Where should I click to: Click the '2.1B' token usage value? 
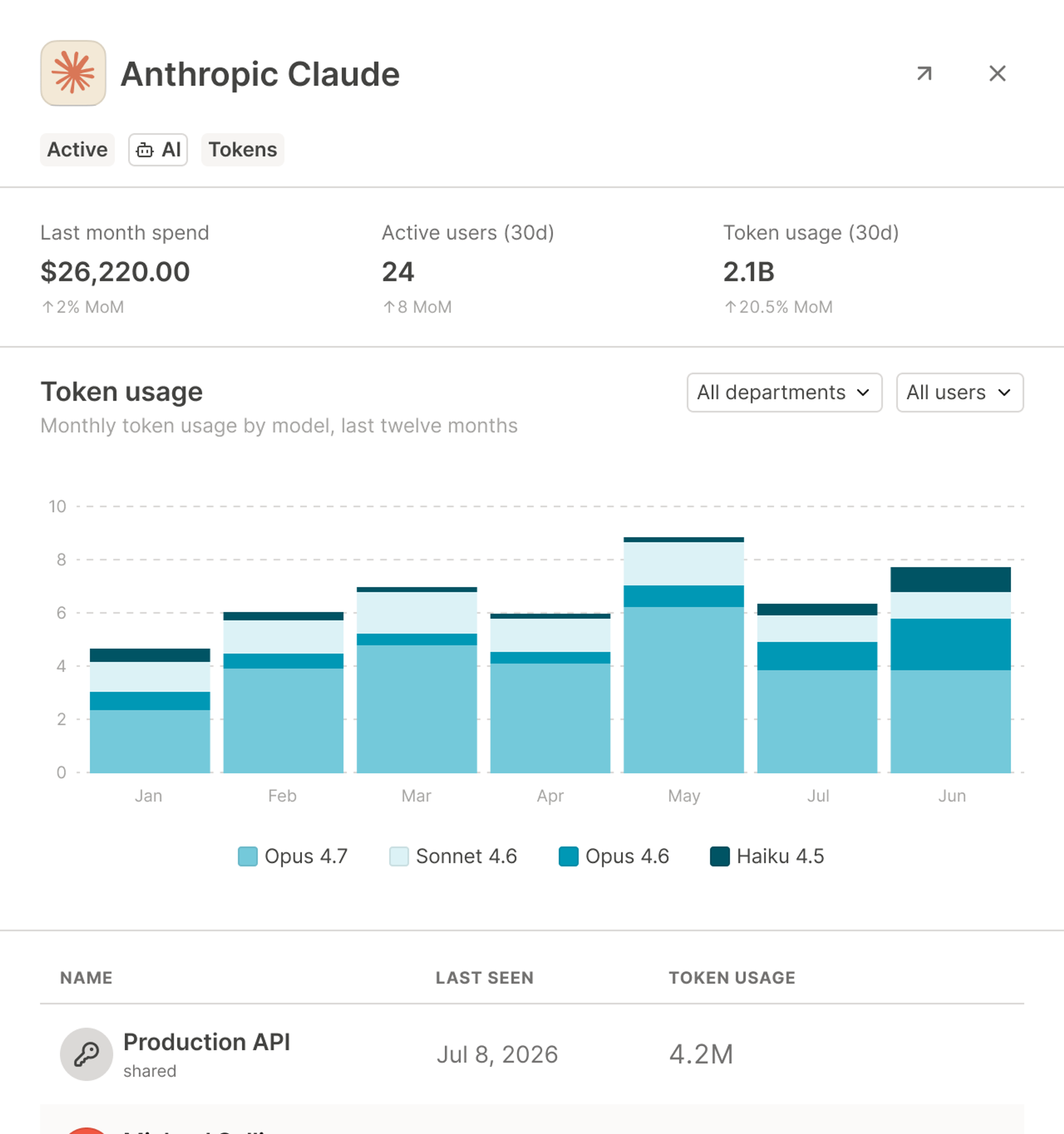pos(749,272)
